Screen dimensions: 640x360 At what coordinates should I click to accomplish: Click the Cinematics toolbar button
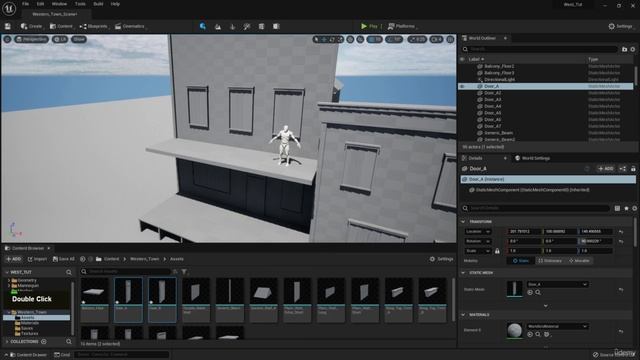point(130,27)
